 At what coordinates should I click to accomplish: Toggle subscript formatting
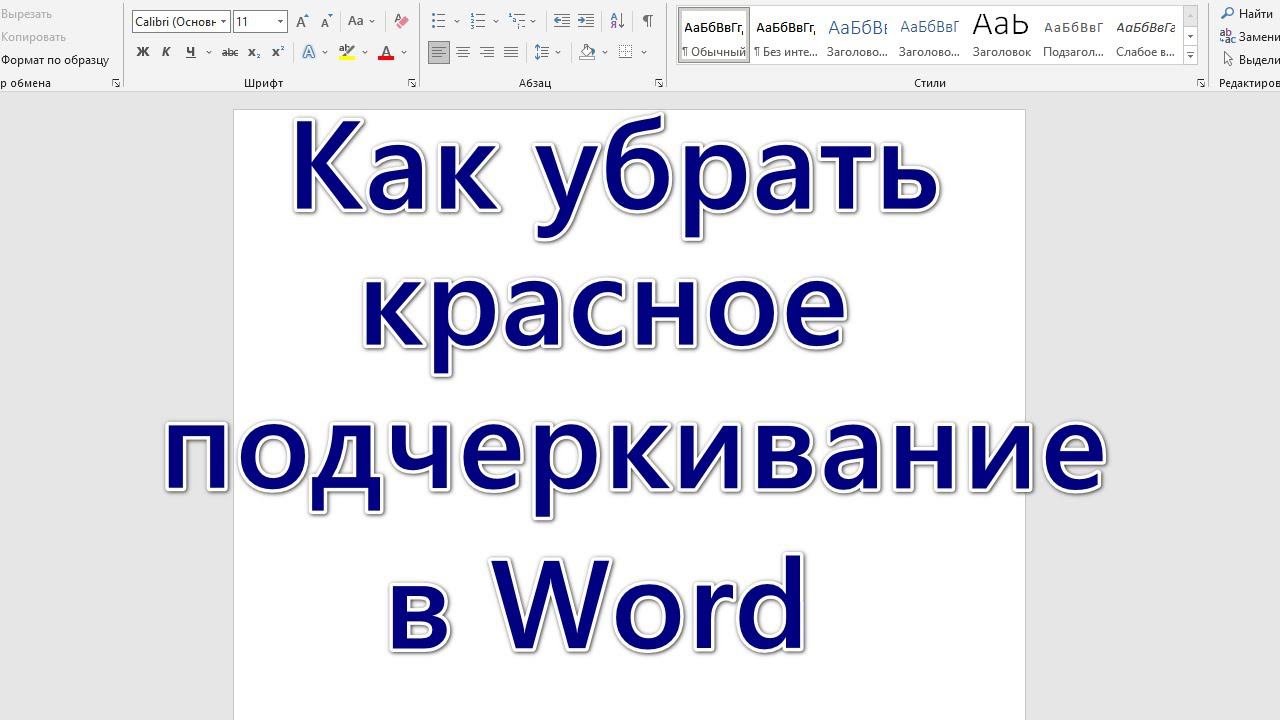coord(254,52)
